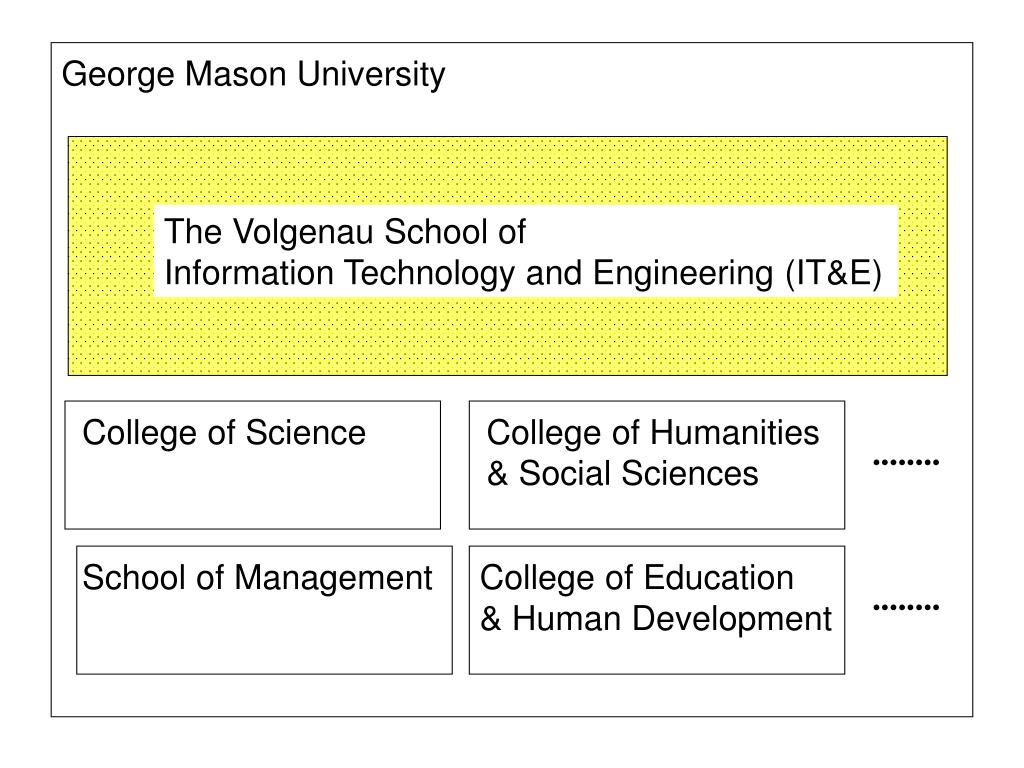Click the 'College of Humanities' text line

[x=653, y=434]
